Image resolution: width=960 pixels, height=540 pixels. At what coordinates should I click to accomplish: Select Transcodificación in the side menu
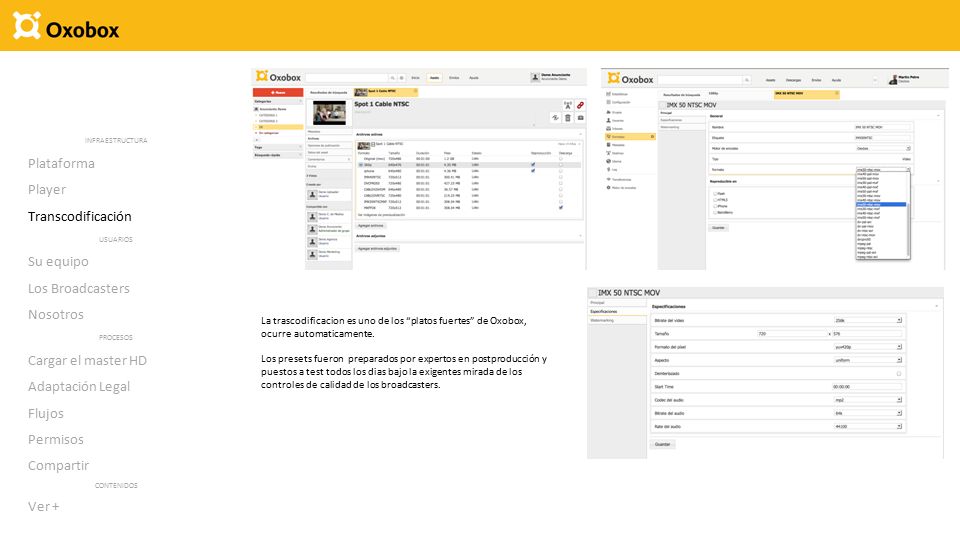click(x=80, y=216)
